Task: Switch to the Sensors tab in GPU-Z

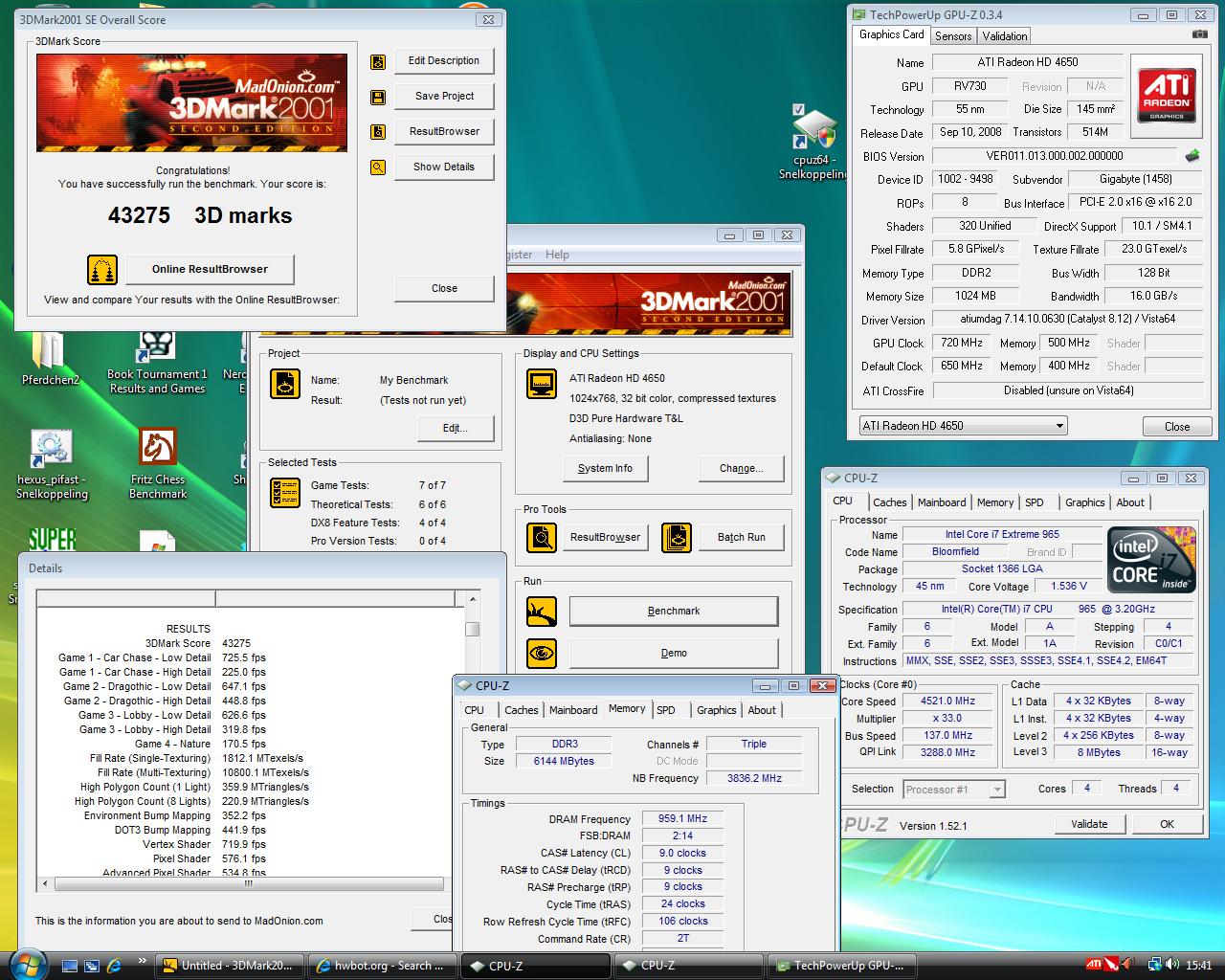Action: 953,36
